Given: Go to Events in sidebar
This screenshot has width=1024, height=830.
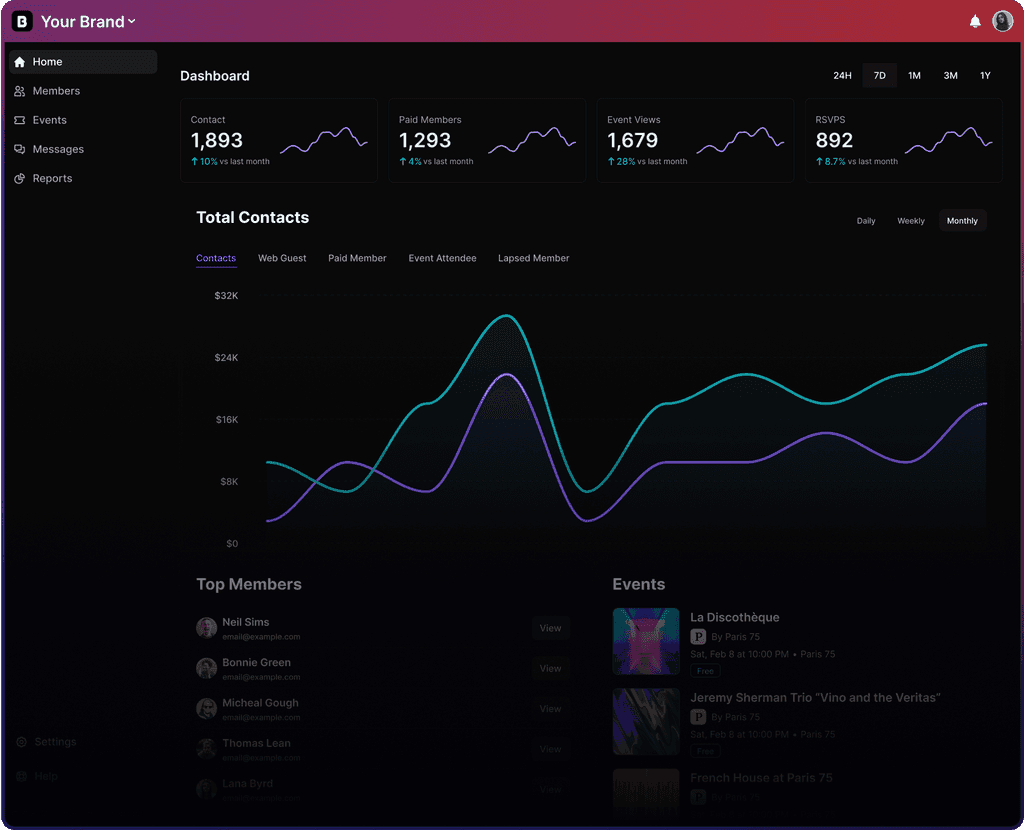Looking at the screenshot, I should click(x=50, y=120).
